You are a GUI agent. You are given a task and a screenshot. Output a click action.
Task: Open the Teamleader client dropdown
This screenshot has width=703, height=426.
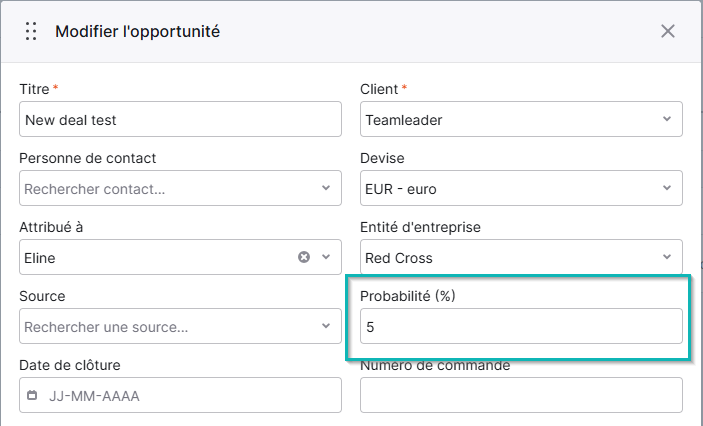click(x=521, y=119)
